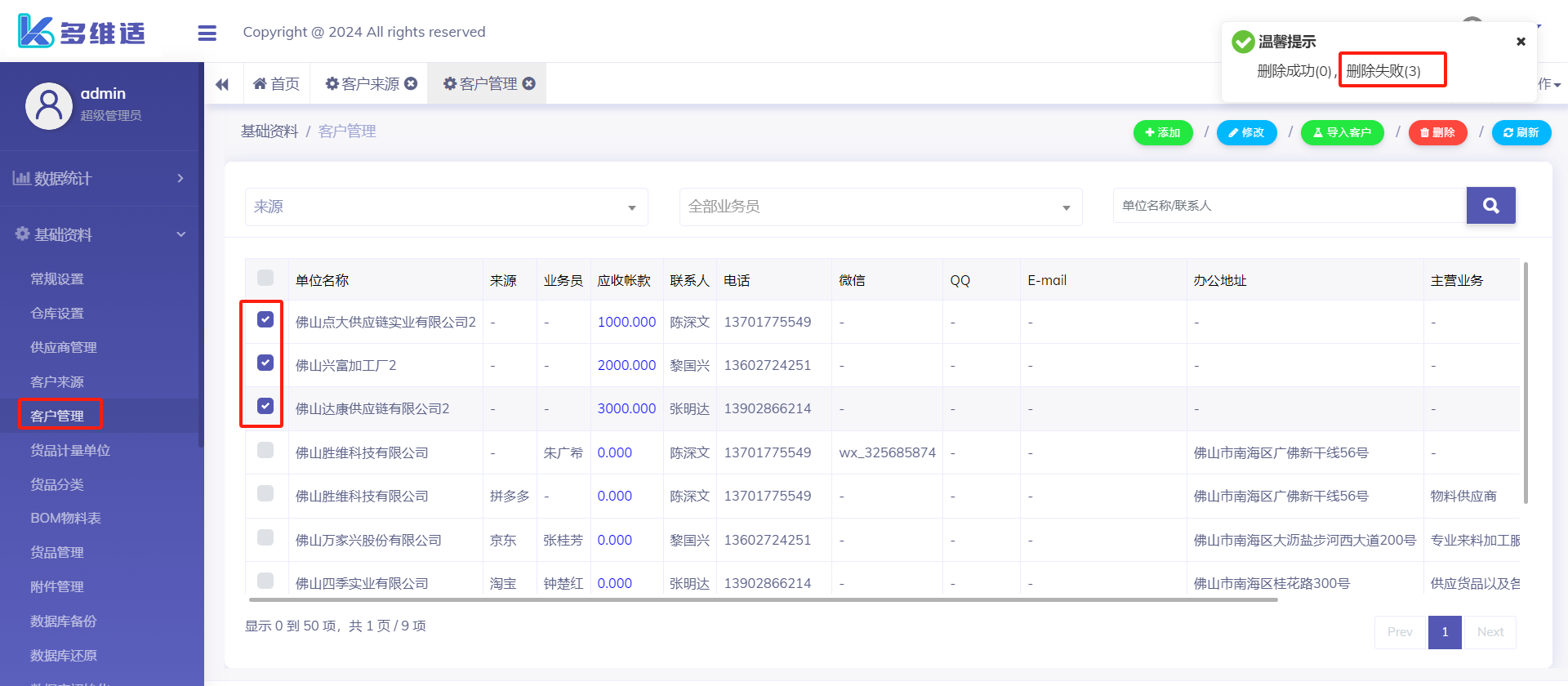Image resolution: width=1568 pixels, height=686 pixels.
Task: Open the 来源 dropdown filter
Action: pyautogui.click(x=446, y=207)
